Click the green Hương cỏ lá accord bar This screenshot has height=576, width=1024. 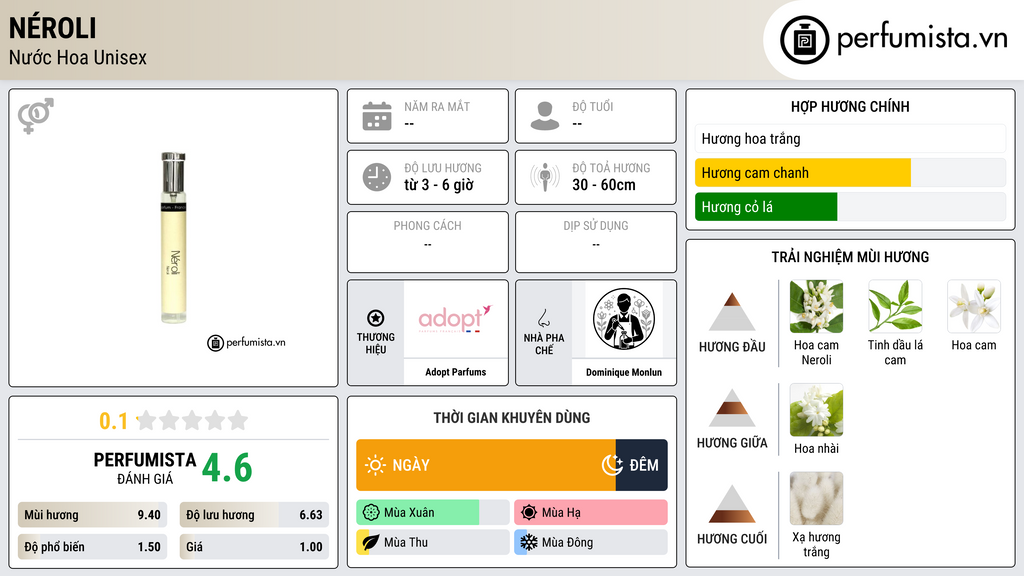coord(766,207)
